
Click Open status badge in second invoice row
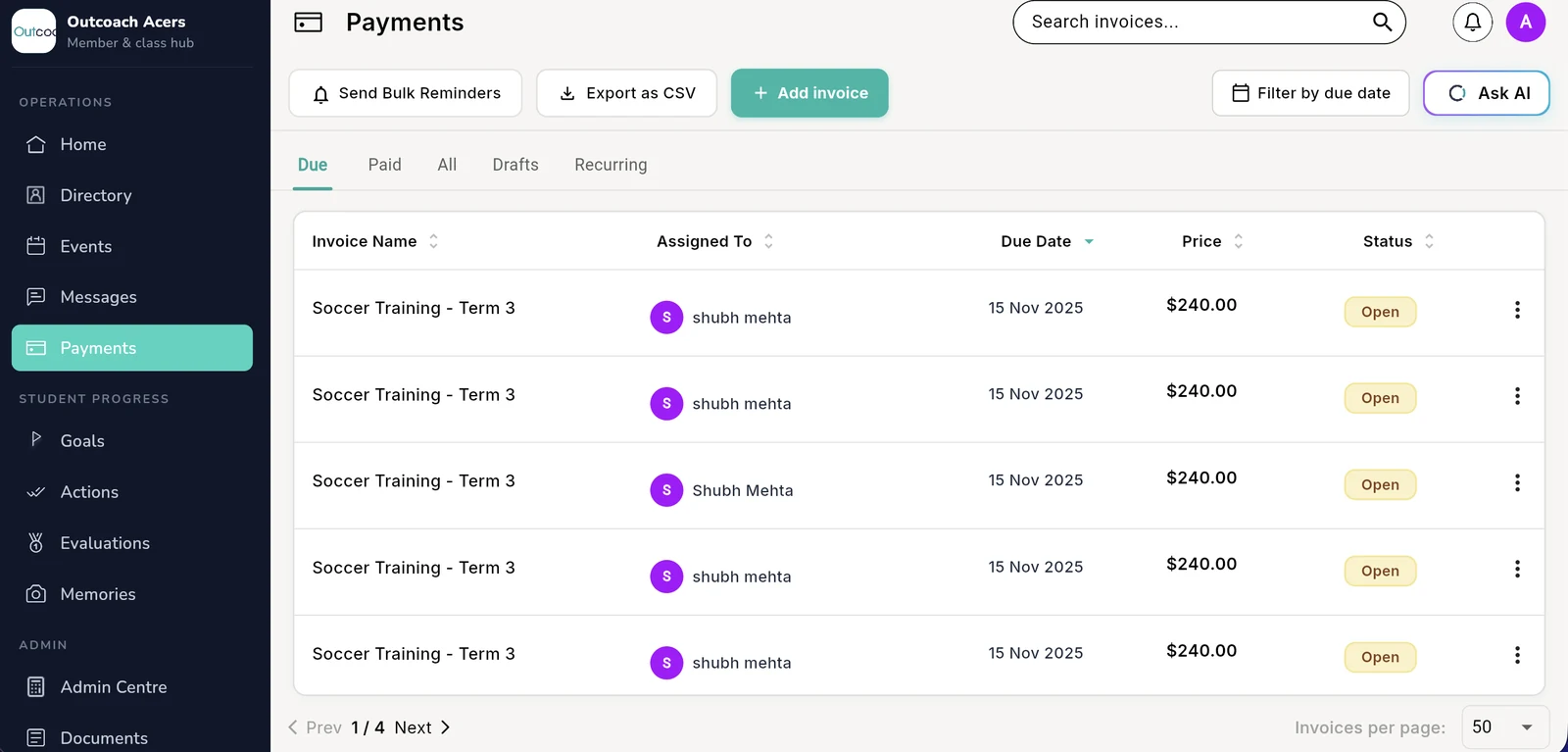tap(1380, 398)
